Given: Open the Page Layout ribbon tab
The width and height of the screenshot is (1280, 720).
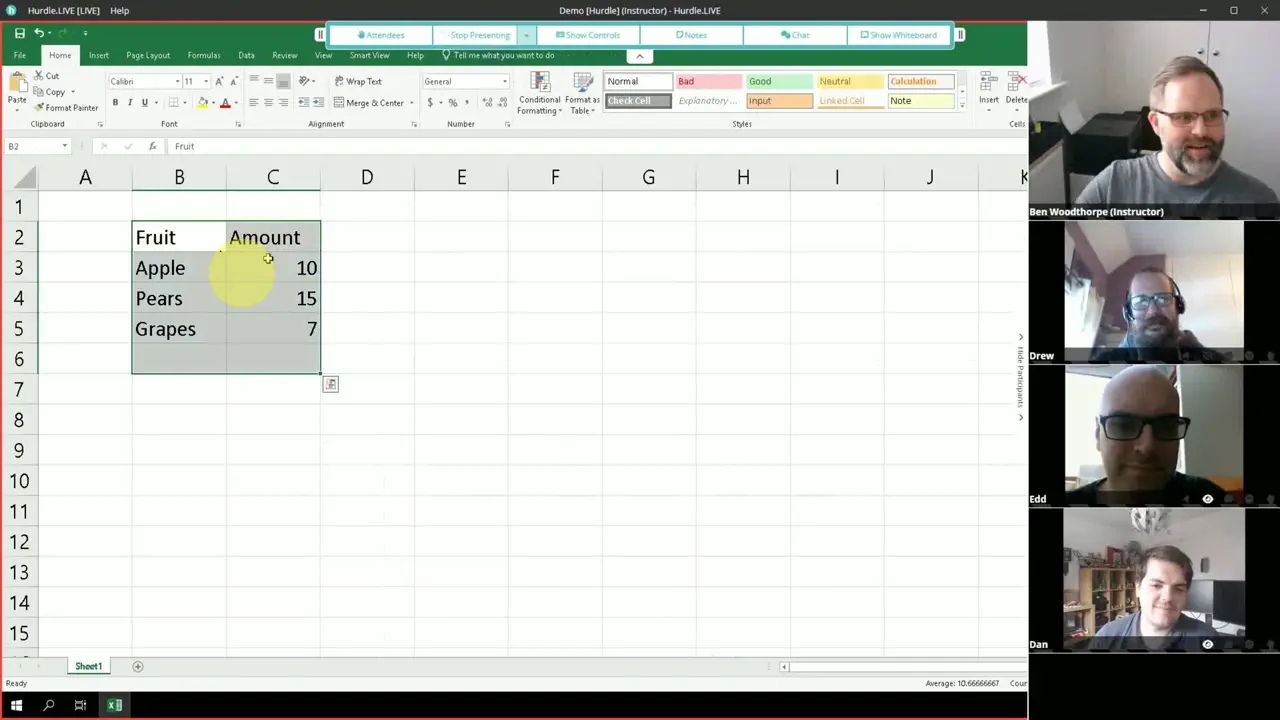Looking at the screenshot, I should [x=148, y=55].
